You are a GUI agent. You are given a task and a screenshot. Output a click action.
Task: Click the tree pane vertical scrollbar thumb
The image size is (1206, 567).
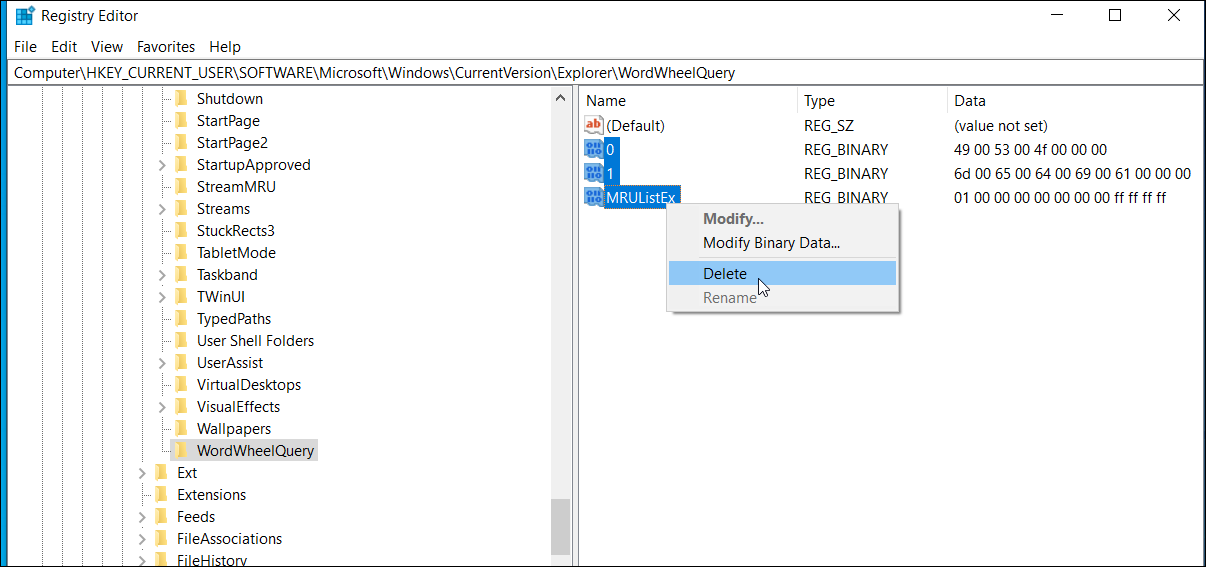tap(560, 526)
